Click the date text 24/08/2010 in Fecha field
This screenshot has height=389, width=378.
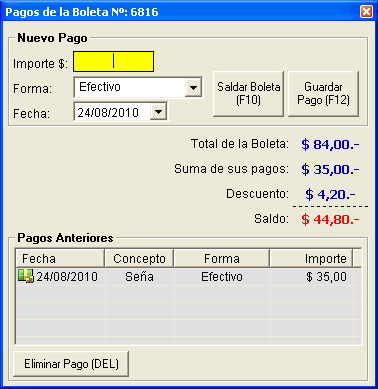click(108, 112)
